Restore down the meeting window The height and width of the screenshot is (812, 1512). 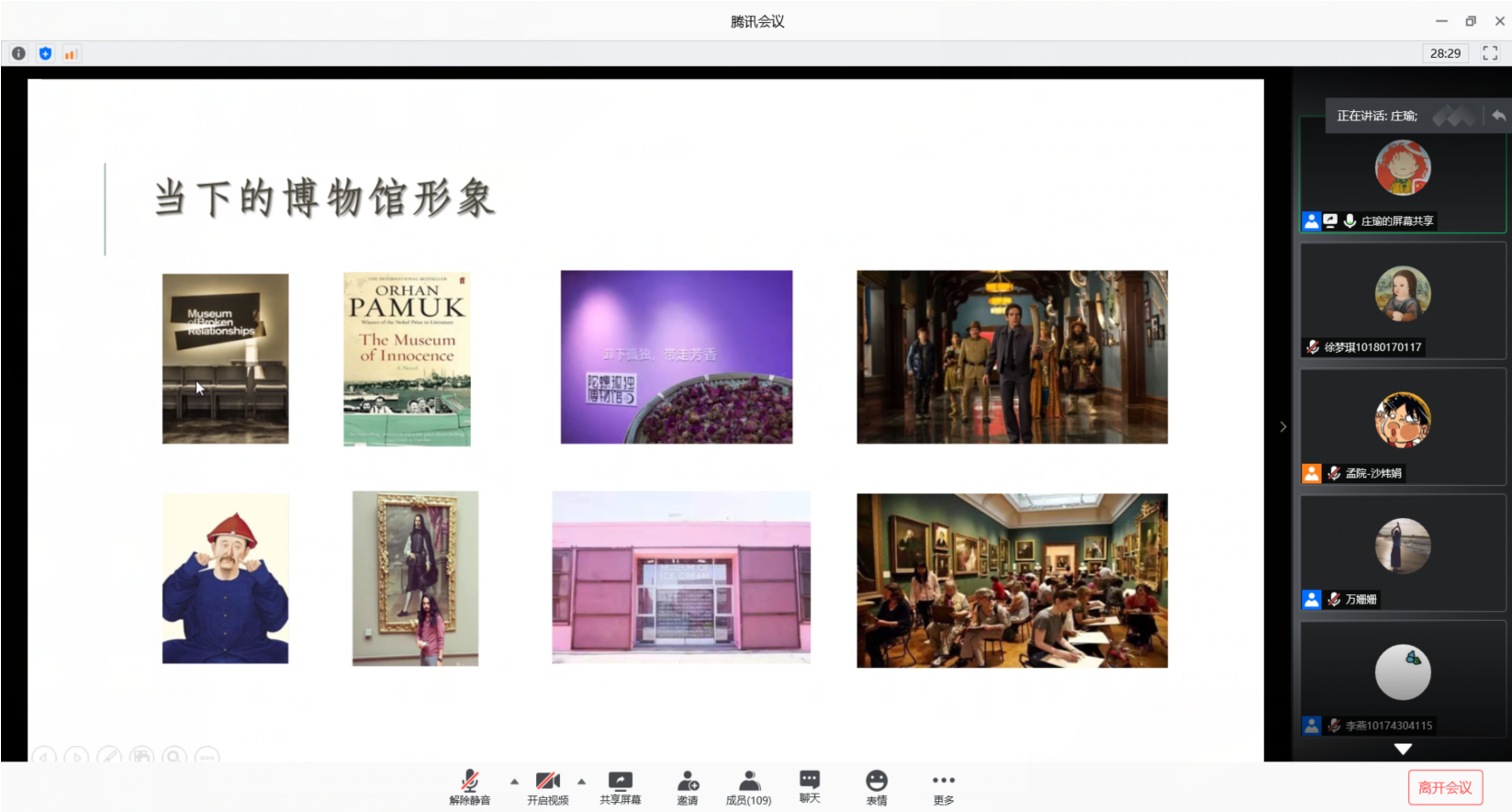[x=1471, y=21]
